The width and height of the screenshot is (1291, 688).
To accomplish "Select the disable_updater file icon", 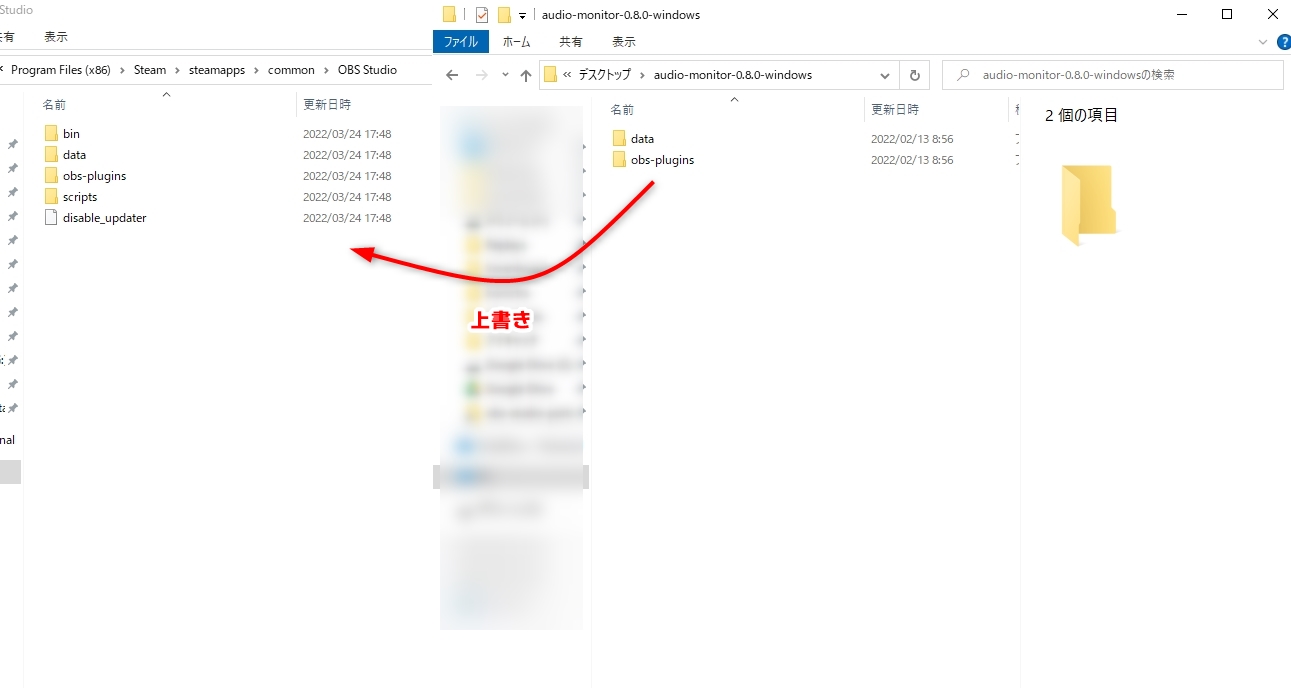I will click(52, 218).
